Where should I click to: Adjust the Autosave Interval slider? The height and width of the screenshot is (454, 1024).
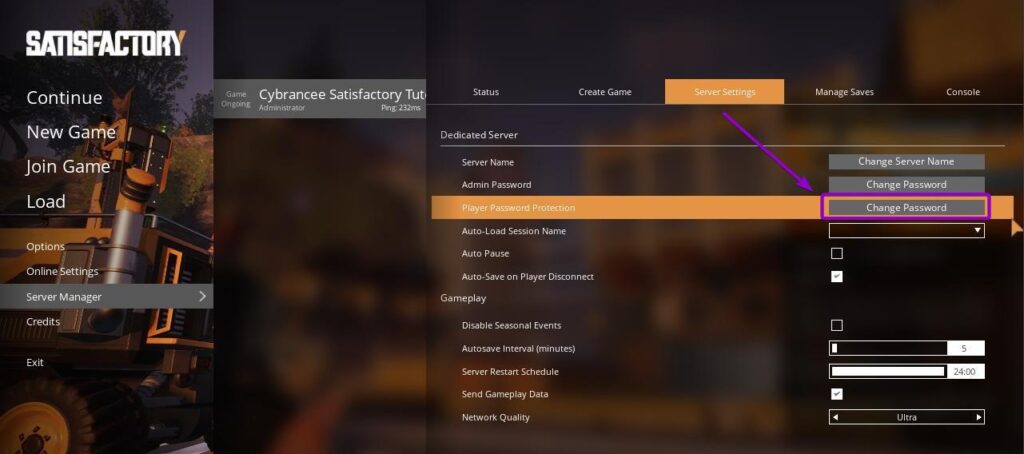888,349
